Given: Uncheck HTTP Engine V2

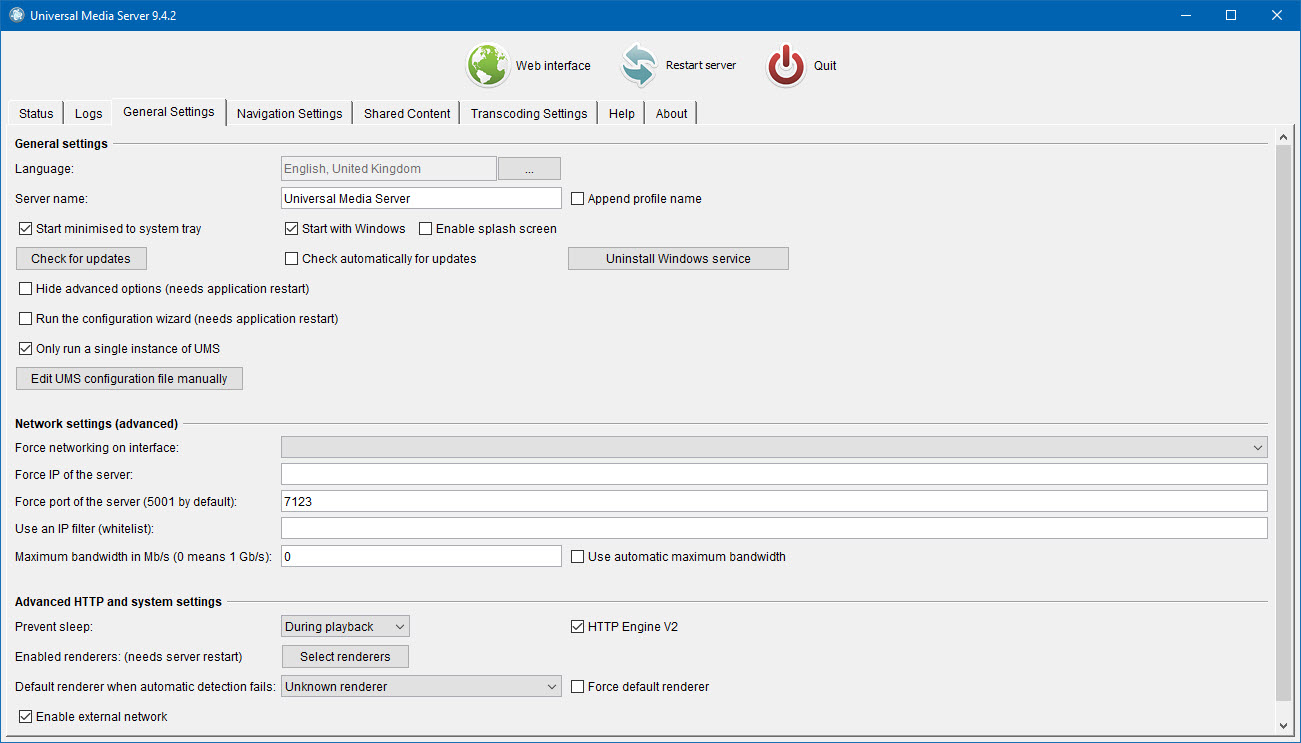Looking at the screenshot, I should [577, 627].
